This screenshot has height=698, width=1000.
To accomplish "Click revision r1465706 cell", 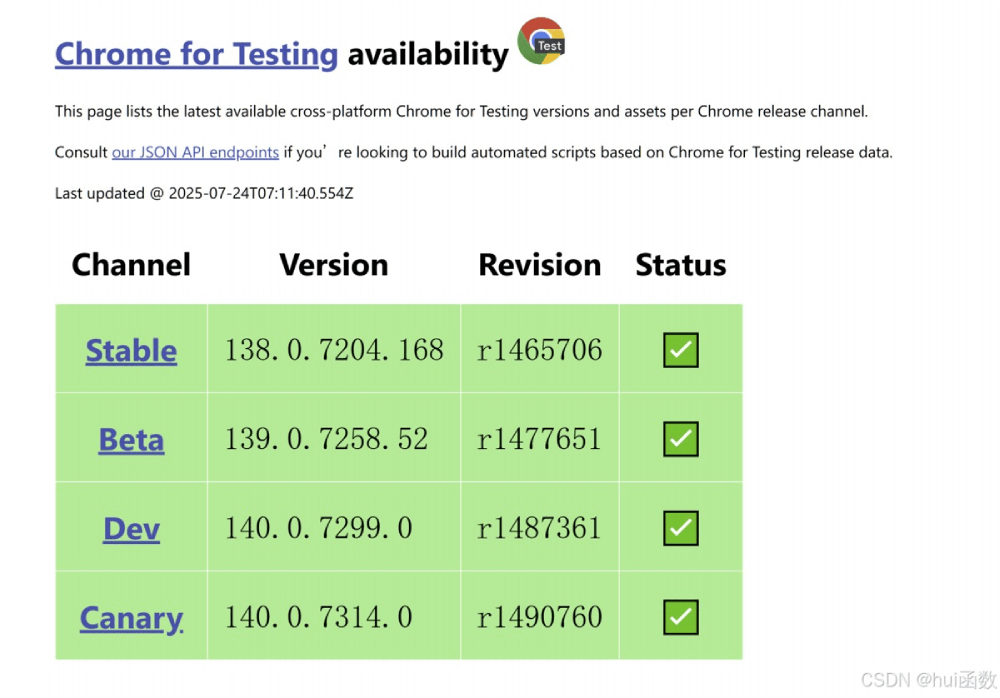I will pyautogui.click(x=540, y=350).
